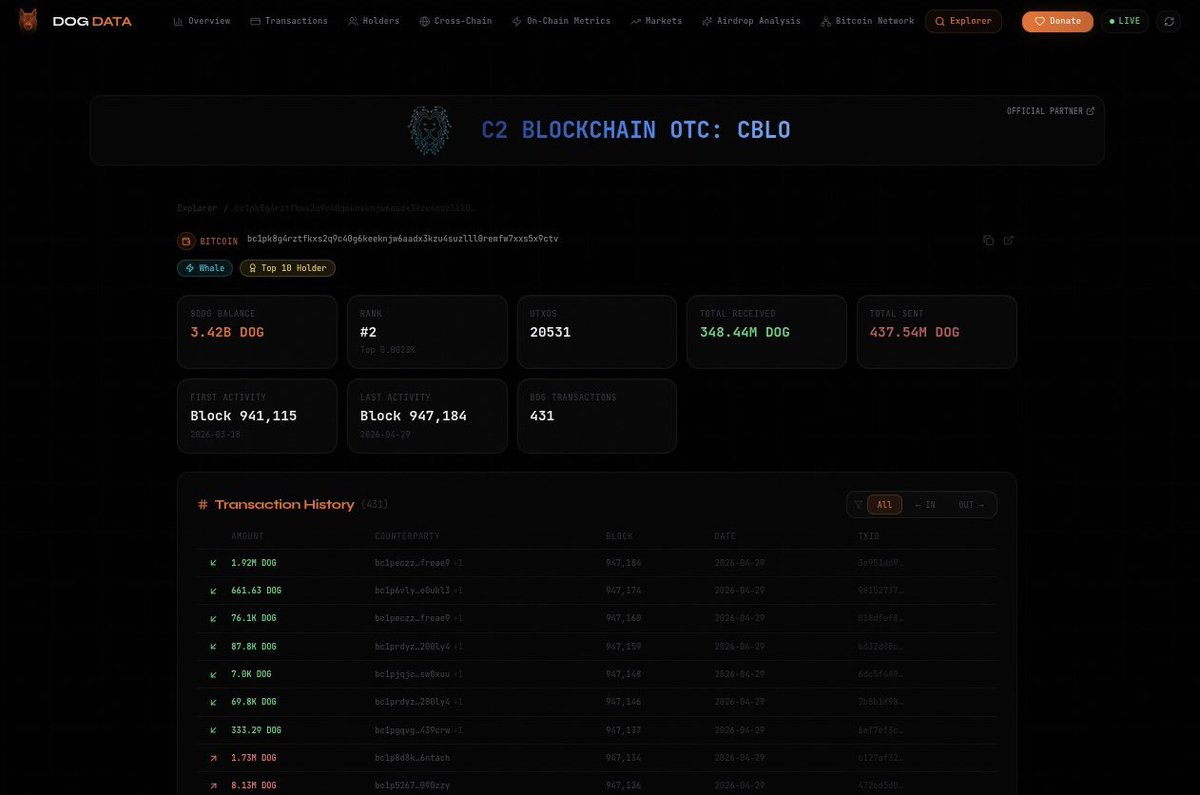The width and height of the screenshot is (1200, 795).
Task: Select the All transactions filter
Action: point(884,505)
